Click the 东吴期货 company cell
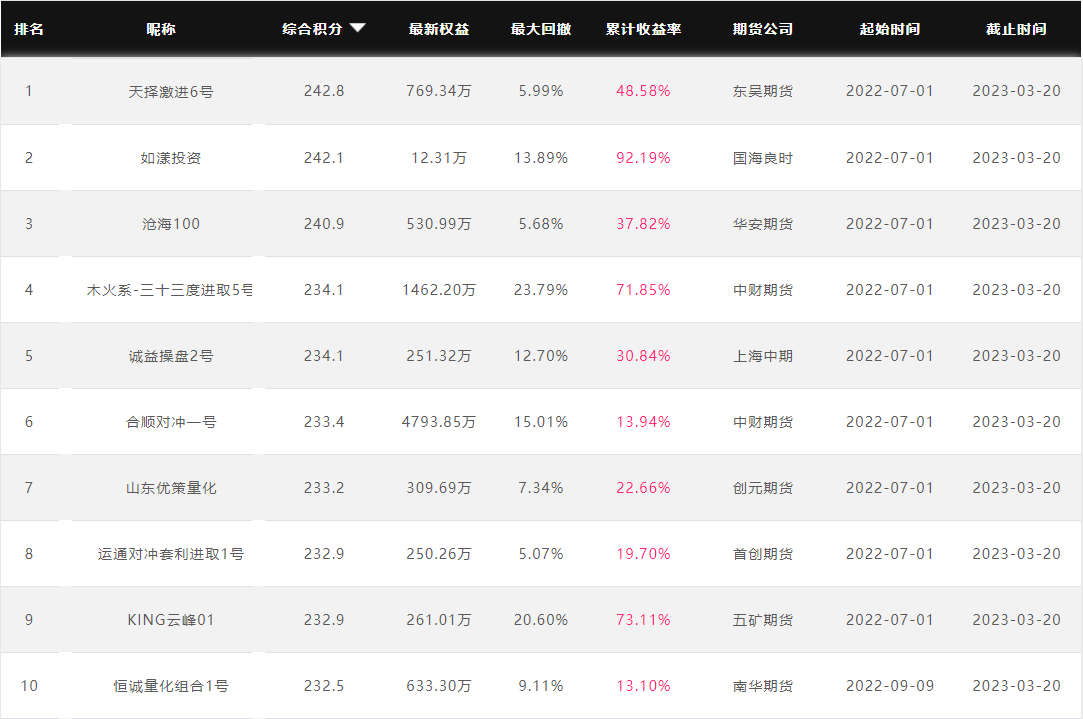 (763, 91)
